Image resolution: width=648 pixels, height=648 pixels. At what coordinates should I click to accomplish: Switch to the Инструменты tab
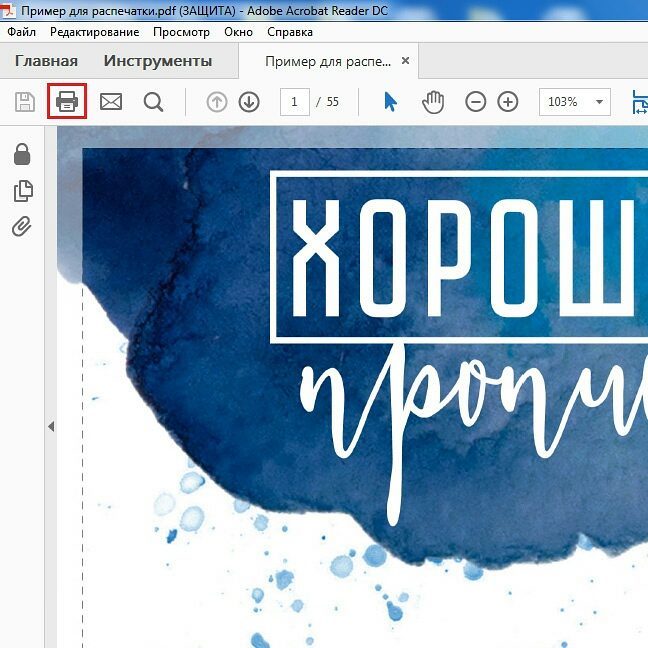pyautogui.click(x=158, y=61)
